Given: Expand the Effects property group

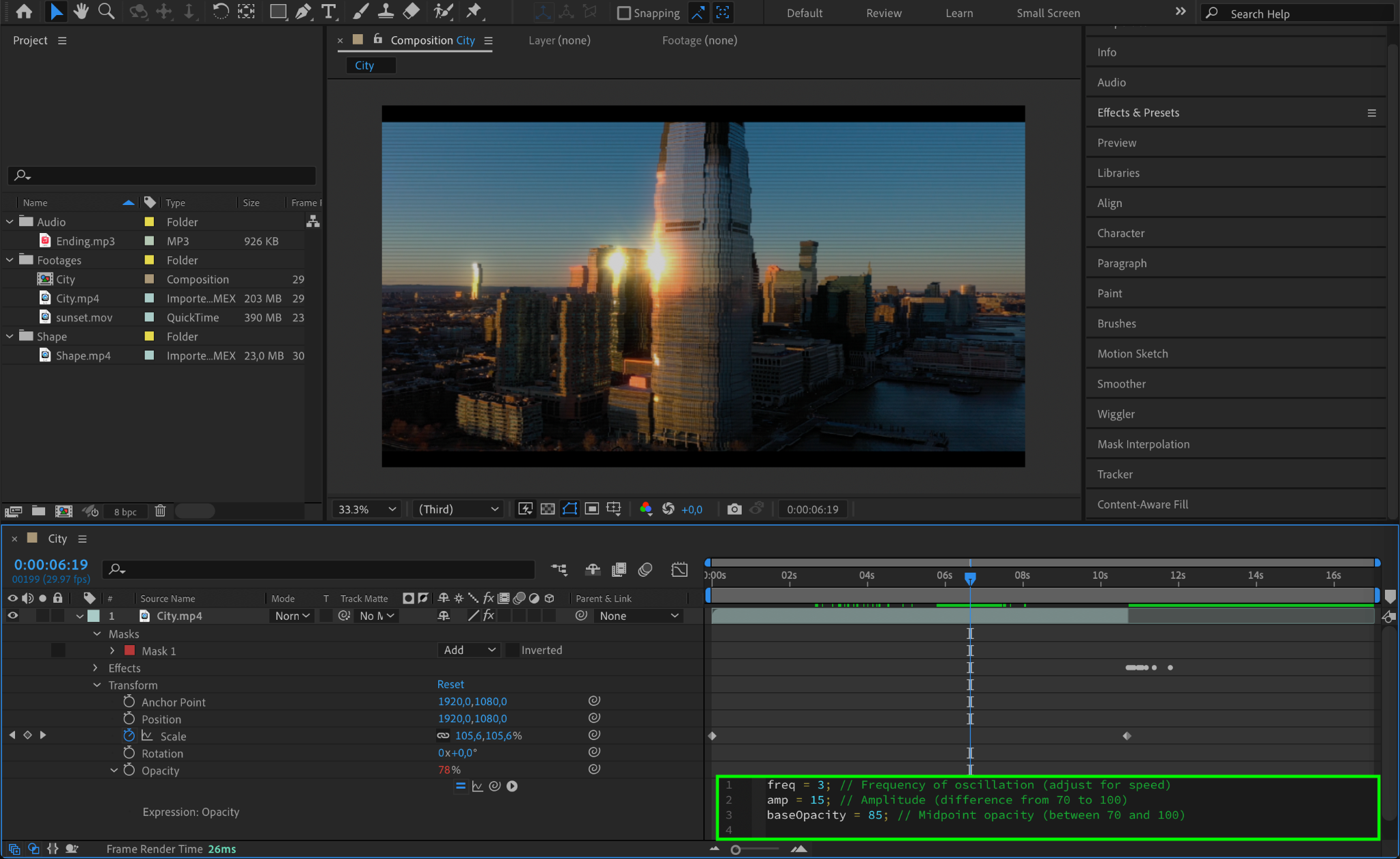Looking at the screenshot, I should (96, 668).
